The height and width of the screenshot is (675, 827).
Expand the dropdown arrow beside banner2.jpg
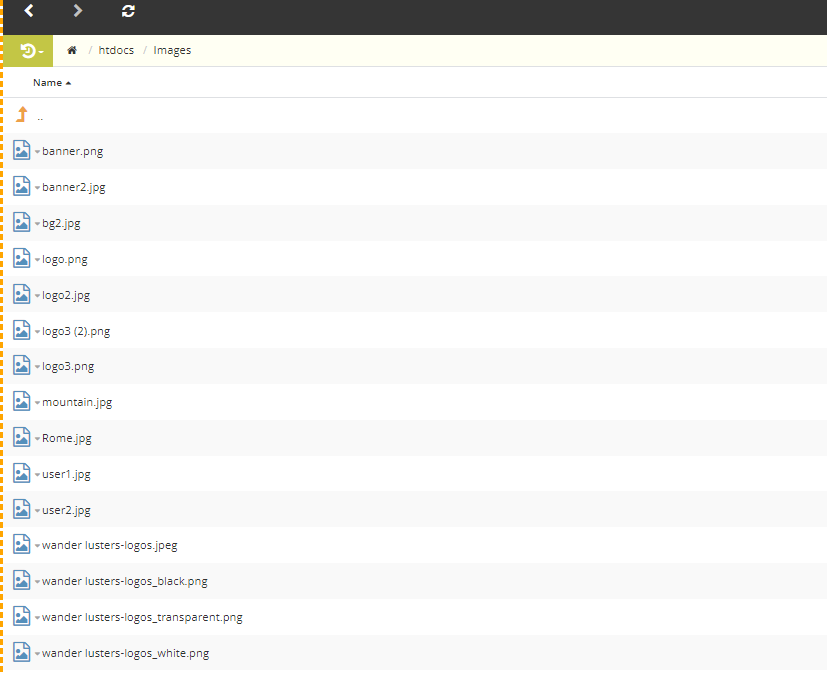coord(37,188)
